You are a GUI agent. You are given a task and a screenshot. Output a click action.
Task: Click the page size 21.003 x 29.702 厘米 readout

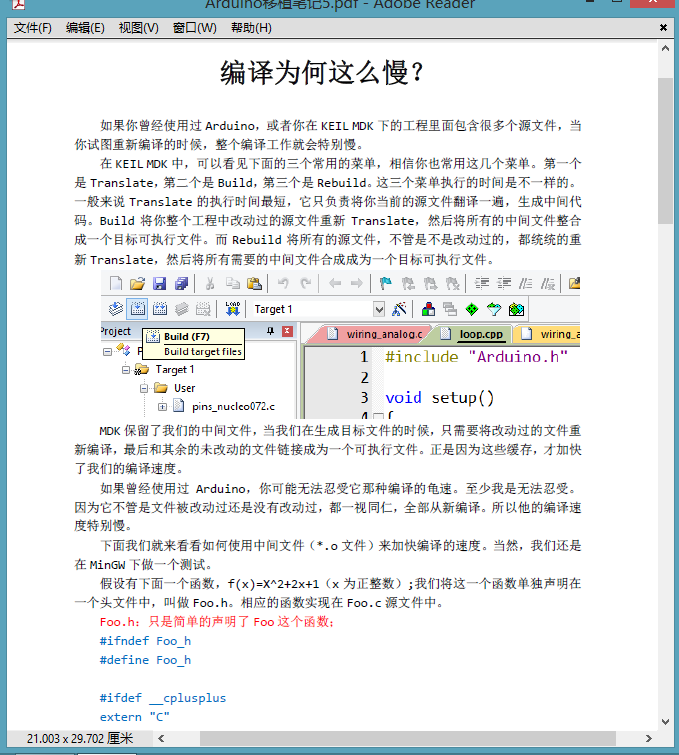pos(80,738)
